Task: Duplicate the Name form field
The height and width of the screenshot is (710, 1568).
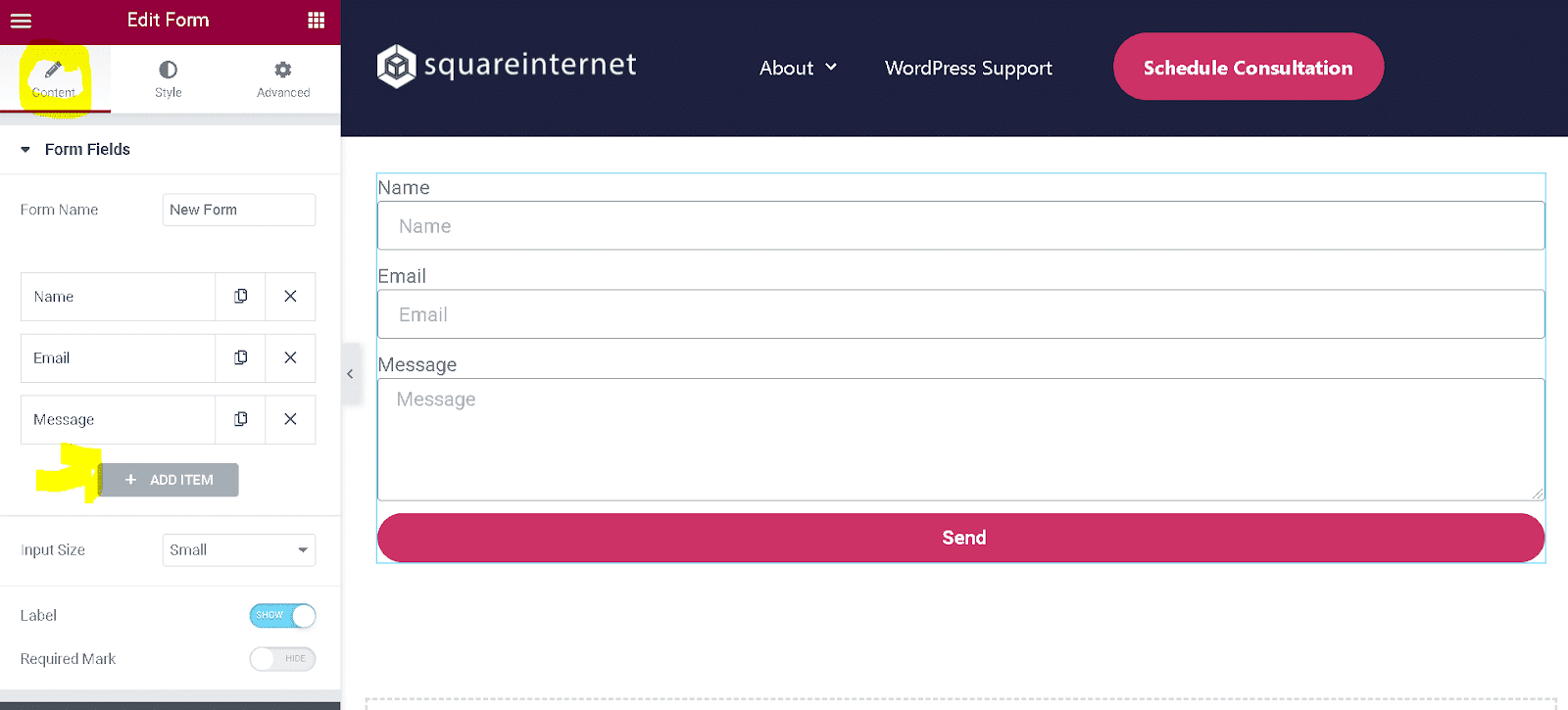Action: (x=239, y=296)
